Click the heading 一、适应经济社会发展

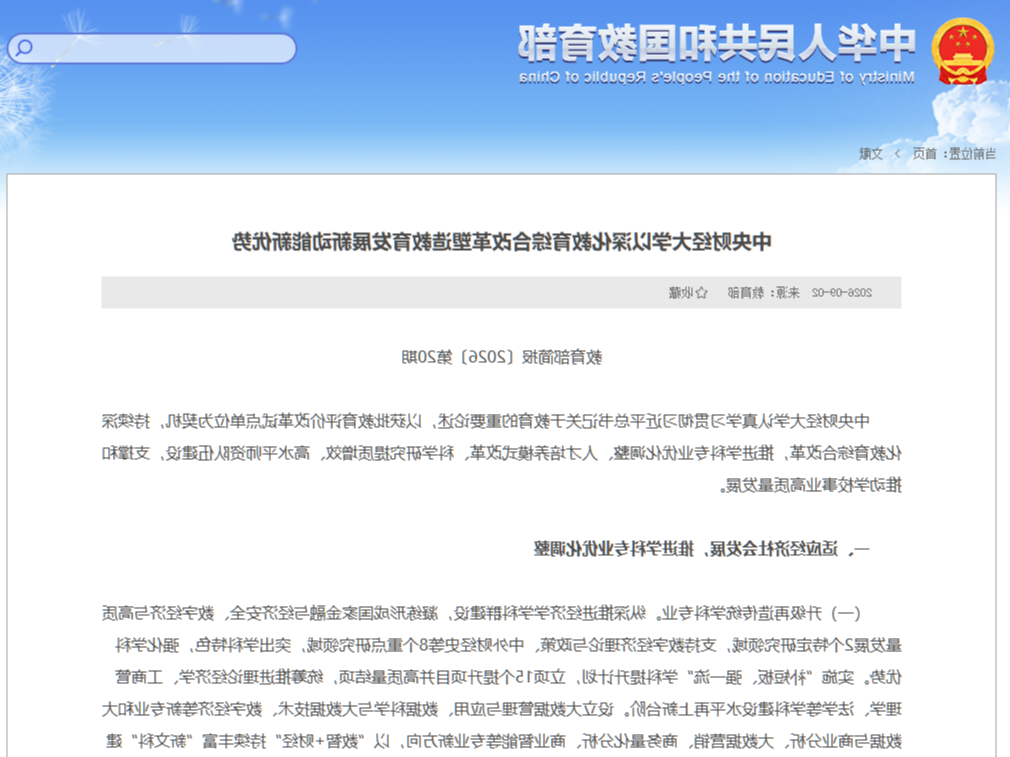pyautogui.click(x=702, y=549)
